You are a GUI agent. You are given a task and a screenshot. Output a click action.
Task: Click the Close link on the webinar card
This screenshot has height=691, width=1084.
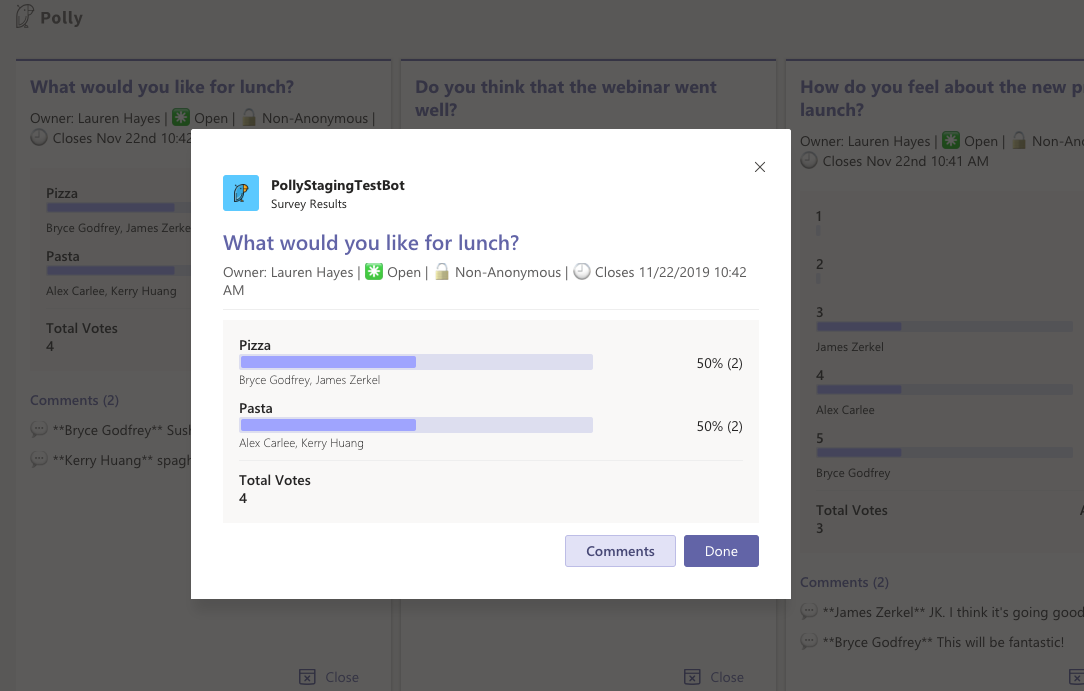coord(727,677)
